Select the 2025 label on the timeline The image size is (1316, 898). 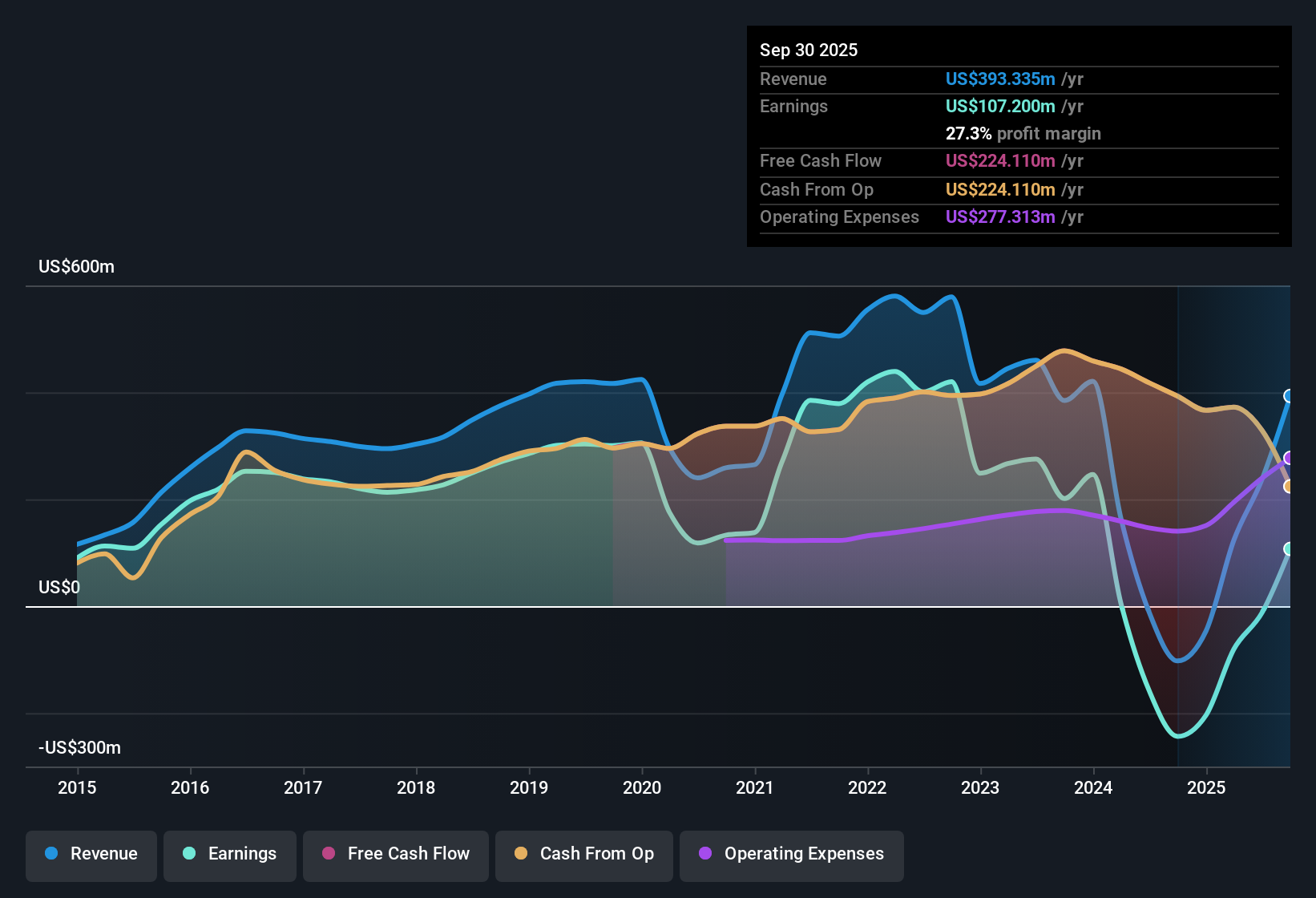1208,788
